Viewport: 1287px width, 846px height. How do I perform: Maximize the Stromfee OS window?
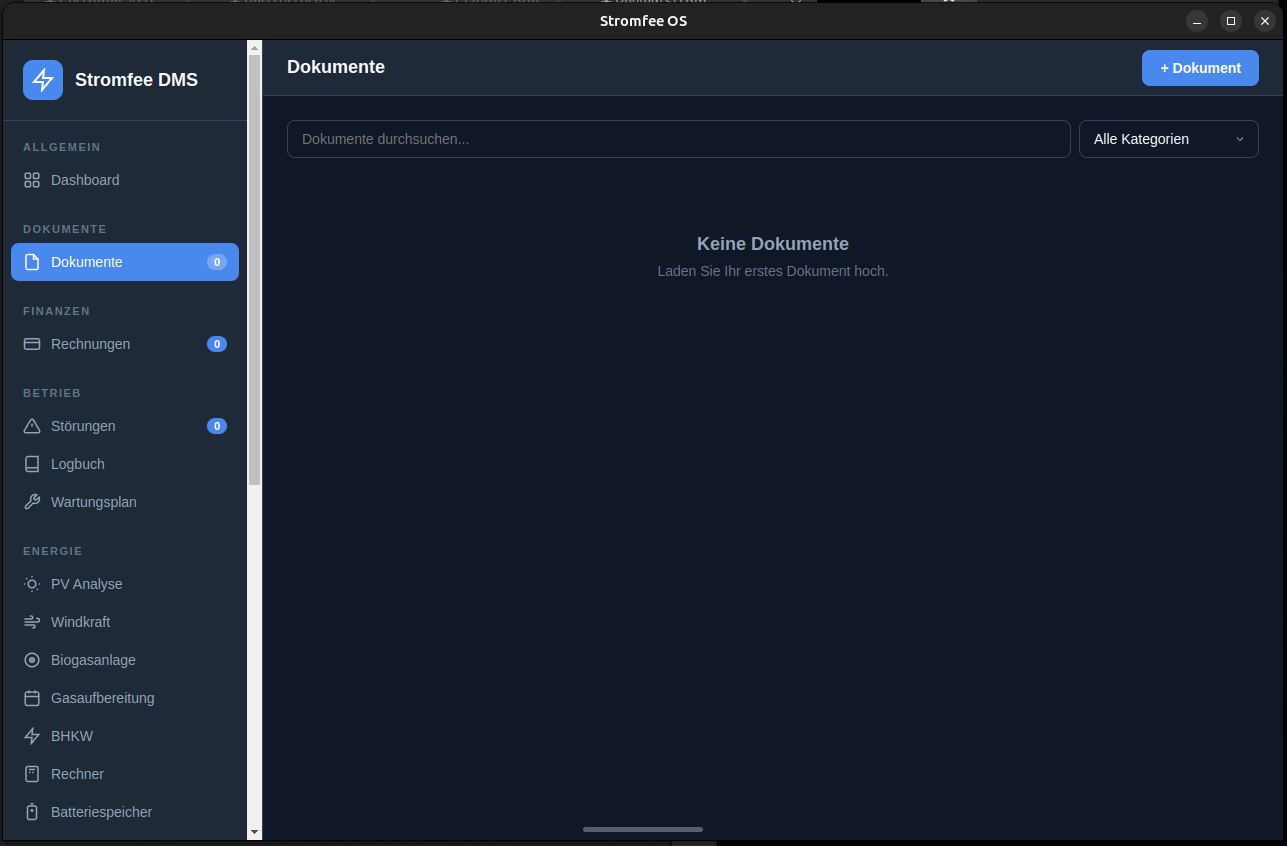pos(1231,21)
